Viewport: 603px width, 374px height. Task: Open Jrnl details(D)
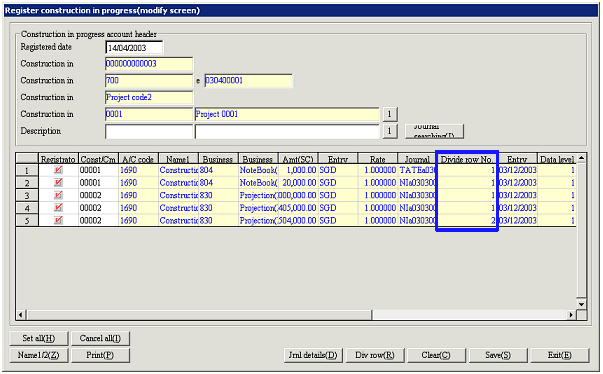click(313, 355)
